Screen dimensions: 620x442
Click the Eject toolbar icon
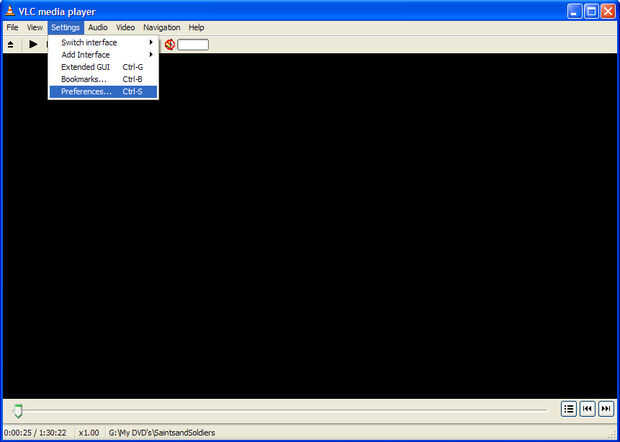[x=11, y=45]
